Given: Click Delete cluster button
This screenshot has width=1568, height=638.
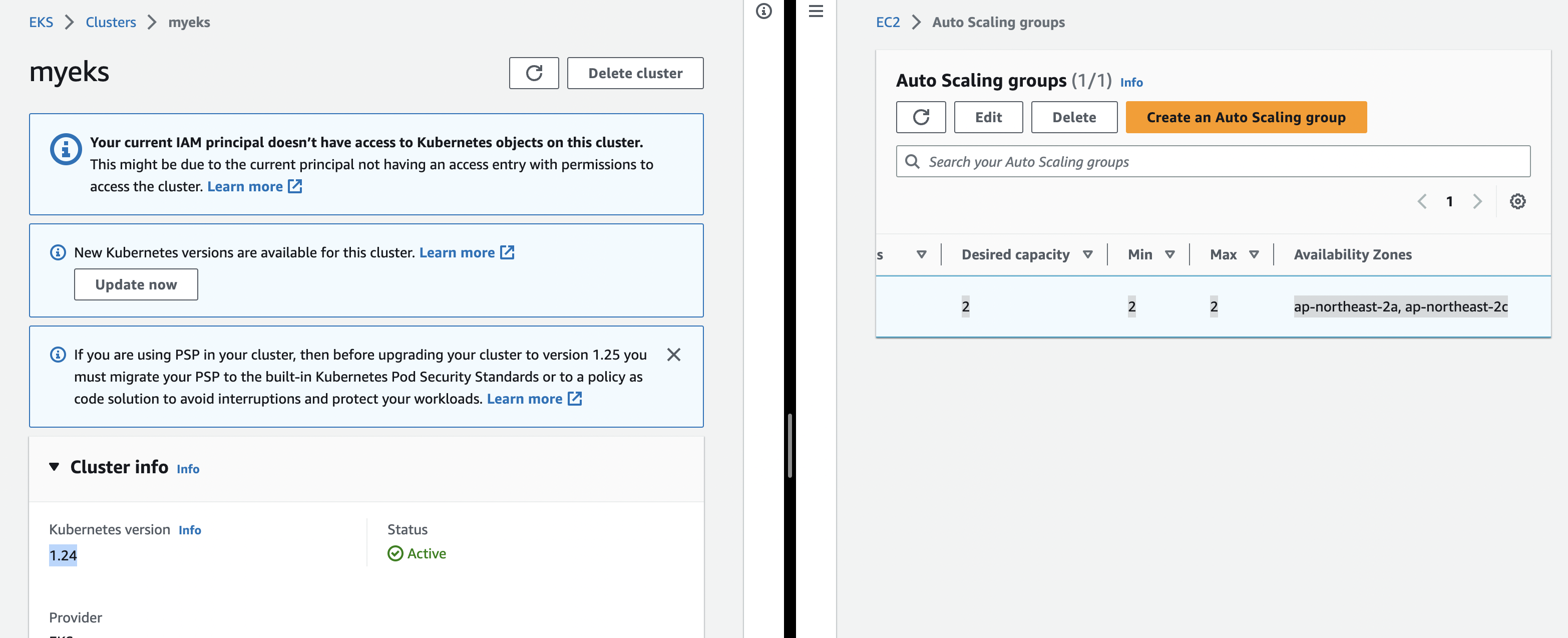Looking at the screenshot, I should [x=635, y=73].
